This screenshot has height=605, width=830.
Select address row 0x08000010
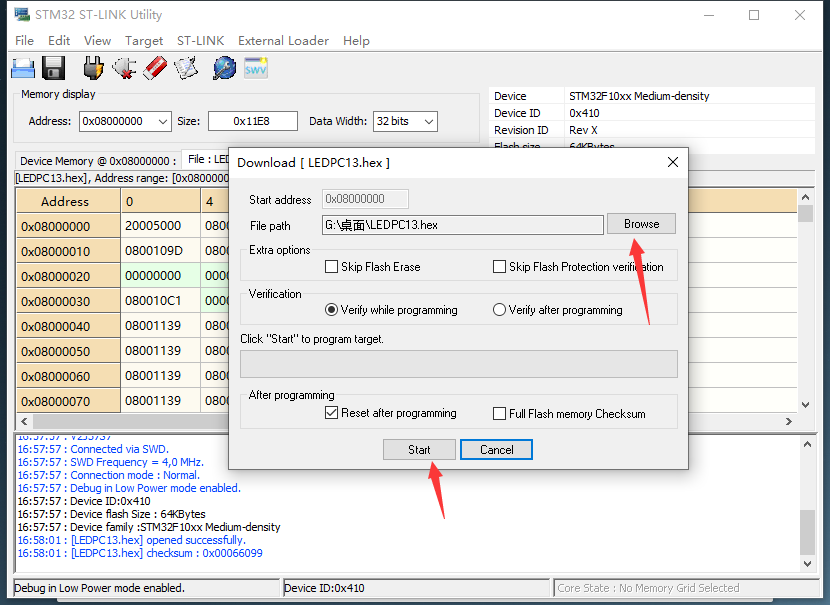pyautogui.click(x=68, y=251)
